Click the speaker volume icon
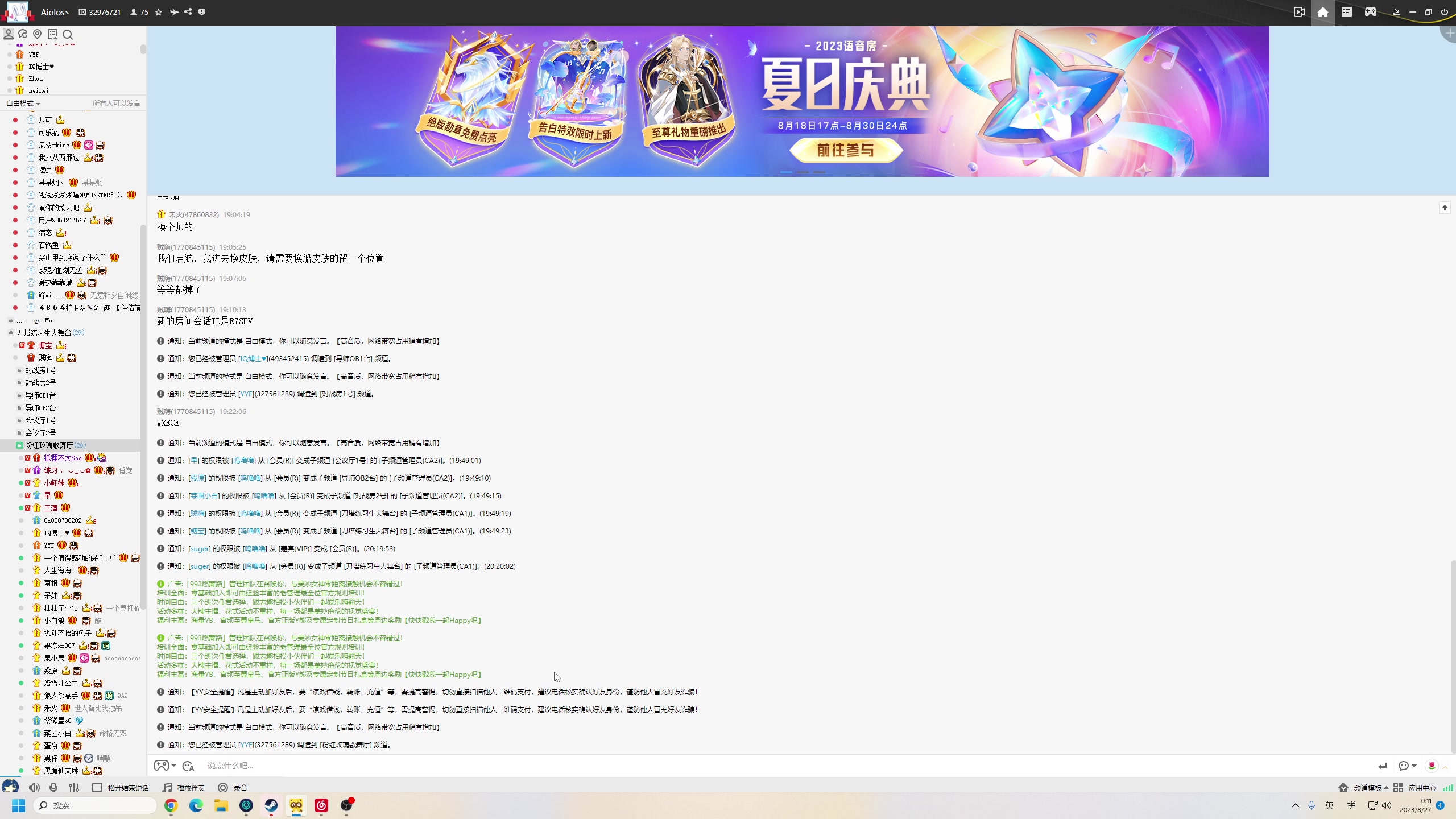The width and height of the screenshot is (1456, 819). coord(35,788)
